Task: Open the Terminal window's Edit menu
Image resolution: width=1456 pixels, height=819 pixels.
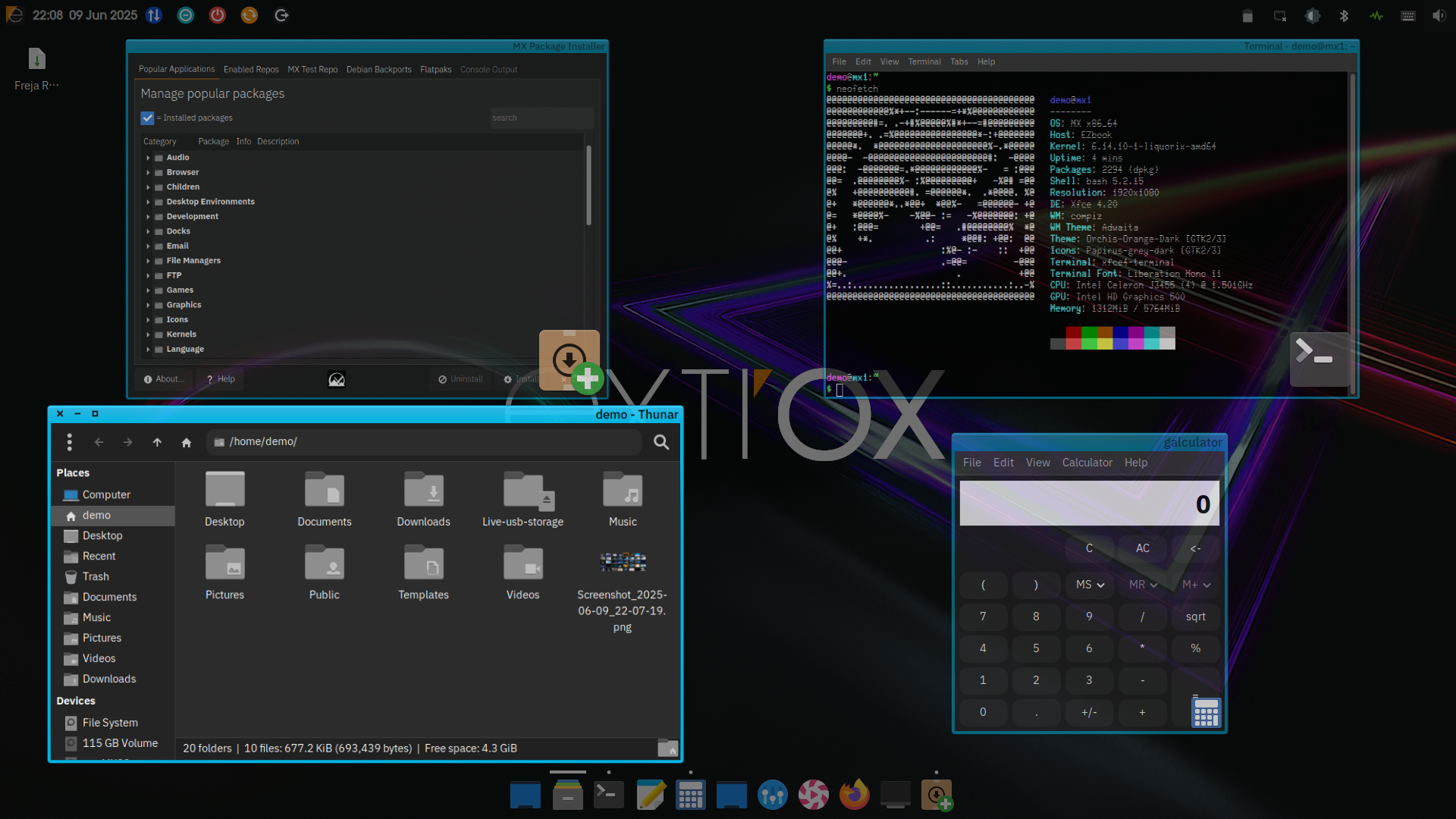Action: tap(863, 62)
